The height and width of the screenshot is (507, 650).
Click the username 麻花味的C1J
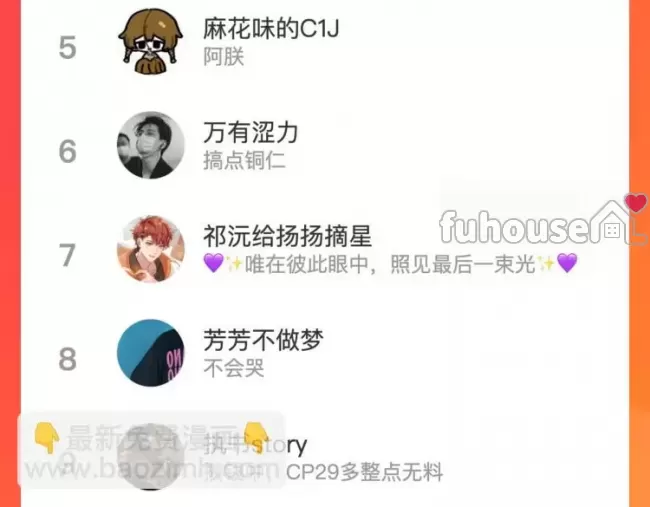[271, 29]
